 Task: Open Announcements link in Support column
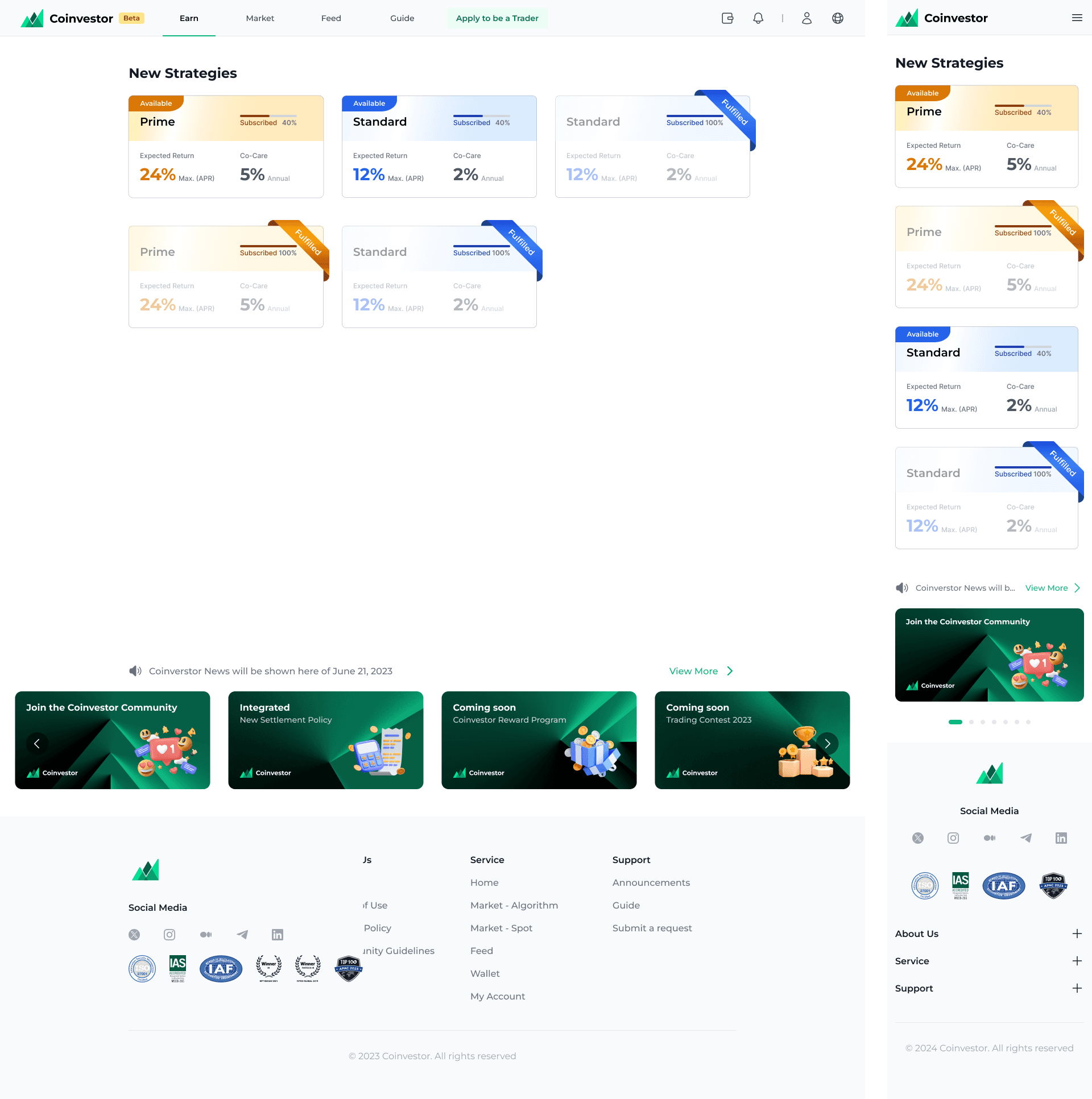tap(651, 882)
